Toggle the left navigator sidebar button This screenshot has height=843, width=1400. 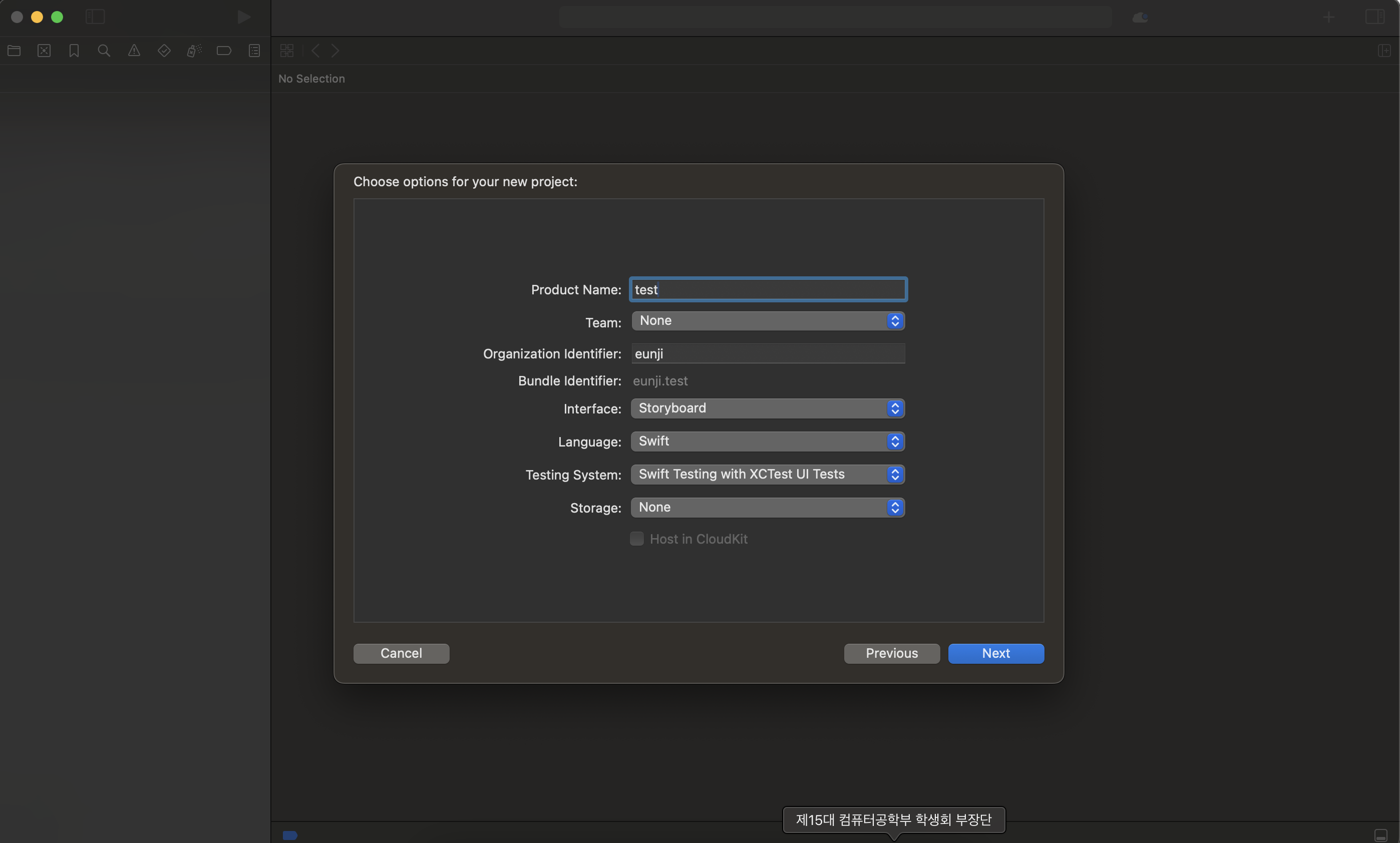pyautogui.click(x=95, y=17)
